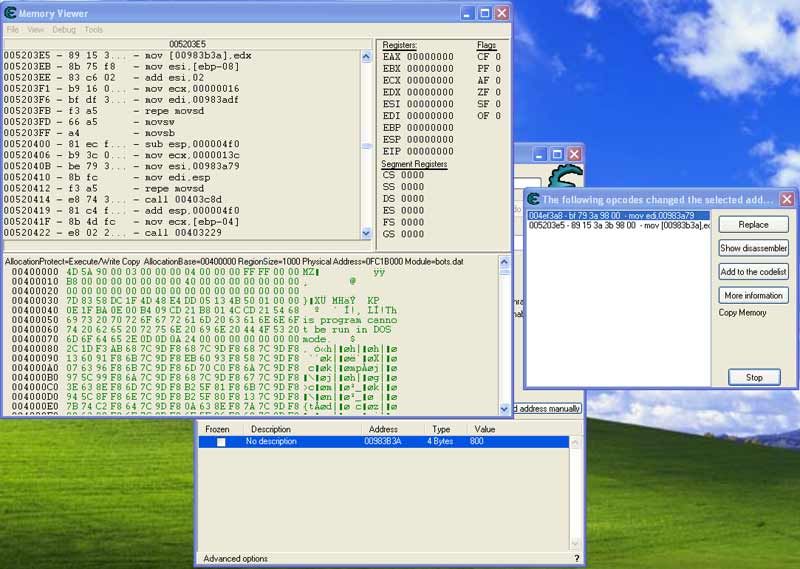Click Show disassembler button
Image resolution: width=800 pixels, height=569 pixels.
pyautogui.click(x=754, y=248)
